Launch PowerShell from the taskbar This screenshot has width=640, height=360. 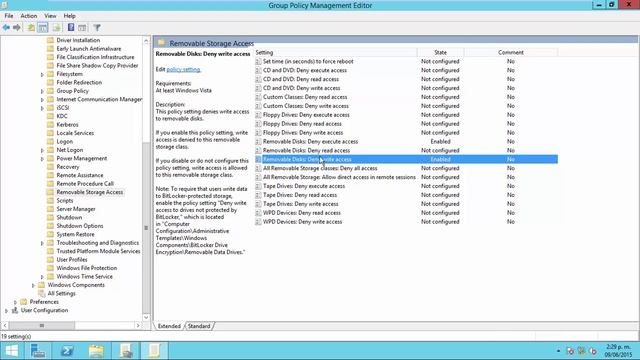point(67,351)
